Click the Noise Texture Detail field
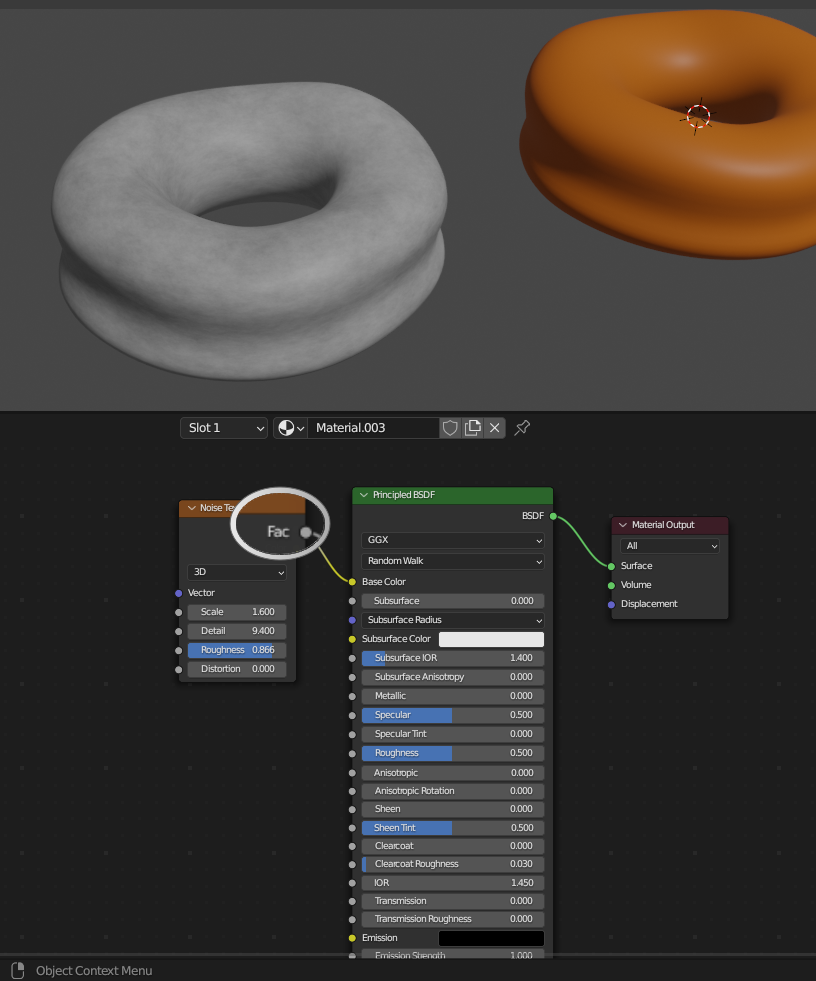This screenshot has height=981, width=816. (237, 631)
